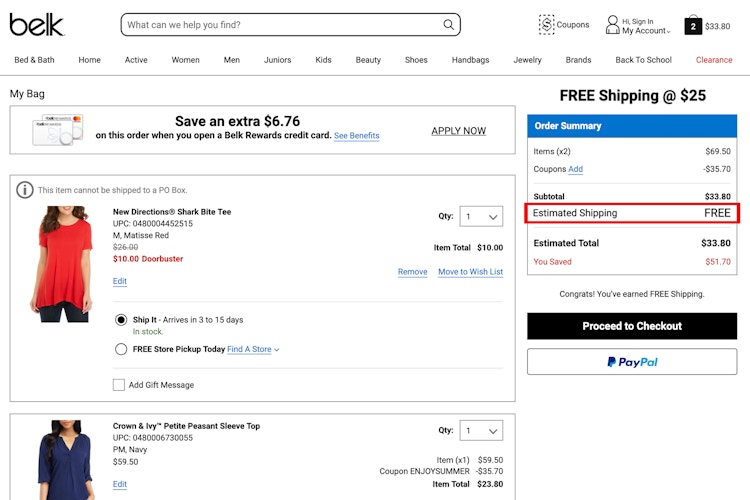Open the Active menu
The width and height of the screenshot is (750, 500).
[136, 60]
